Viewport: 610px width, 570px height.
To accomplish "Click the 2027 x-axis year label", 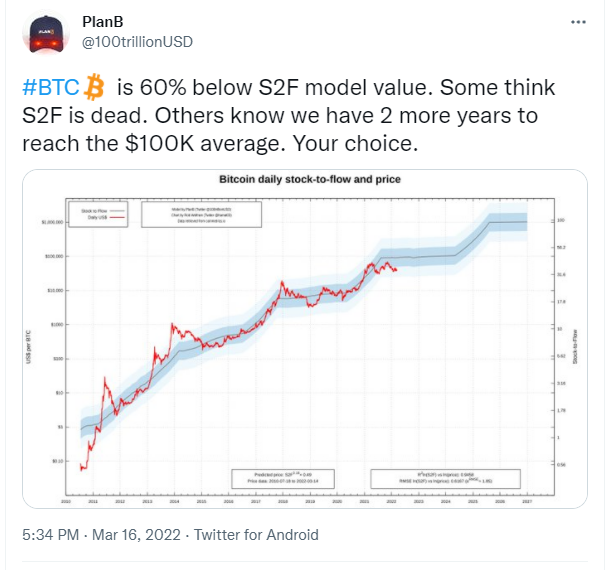I will pos(527,502).
